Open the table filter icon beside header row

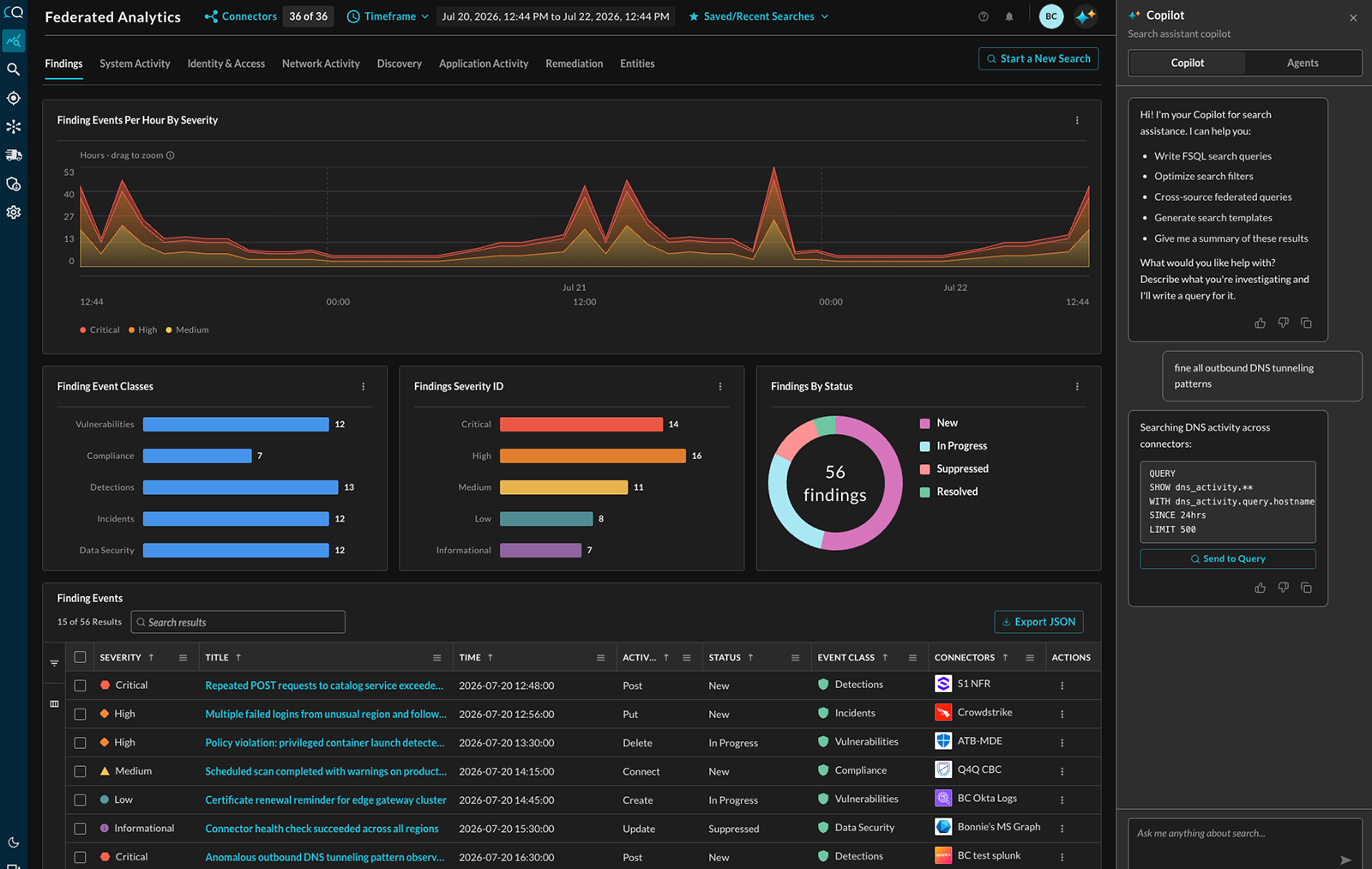[x=54, y=663]
